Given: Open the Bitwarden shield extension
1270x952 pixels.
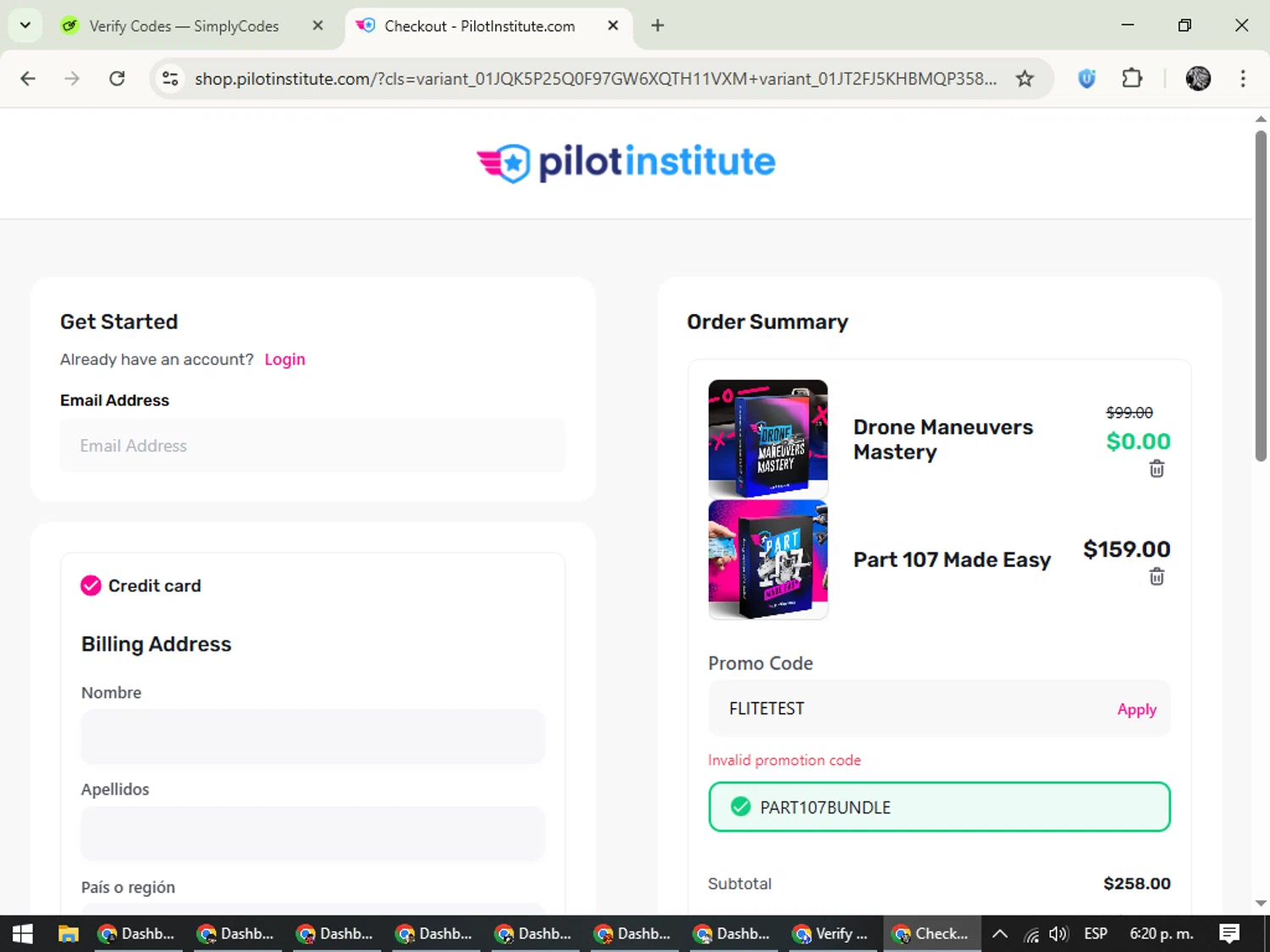Looking at the screenshot, I should click(1087, 79).
